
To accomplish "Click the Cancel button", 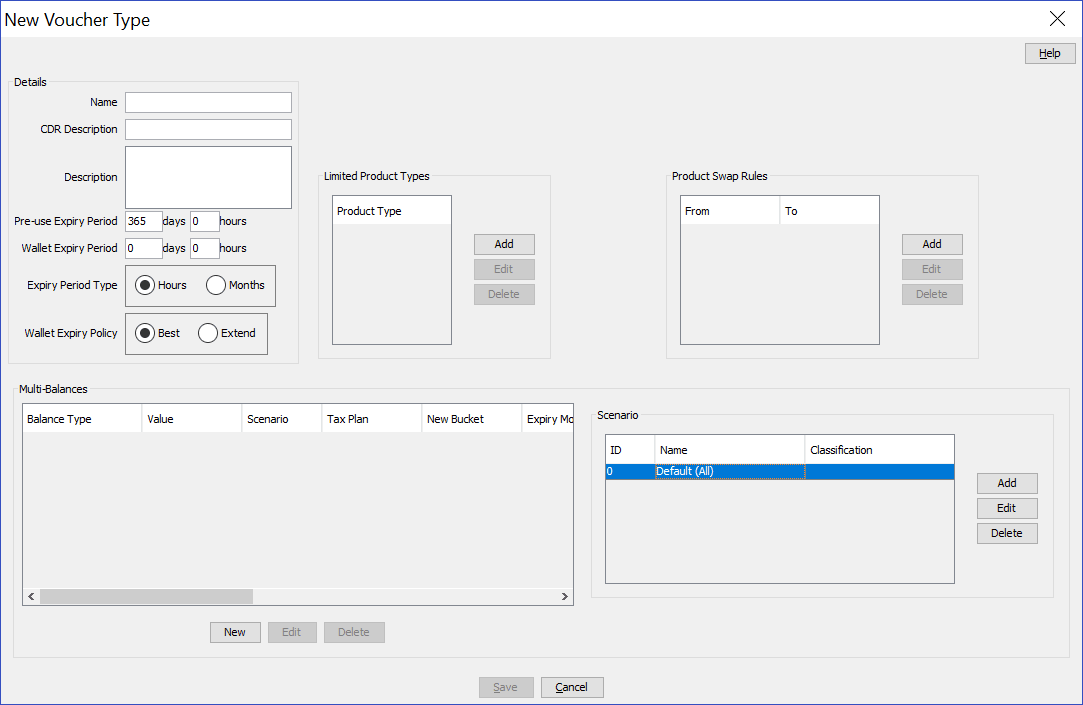I will click(x=571, y=687).
